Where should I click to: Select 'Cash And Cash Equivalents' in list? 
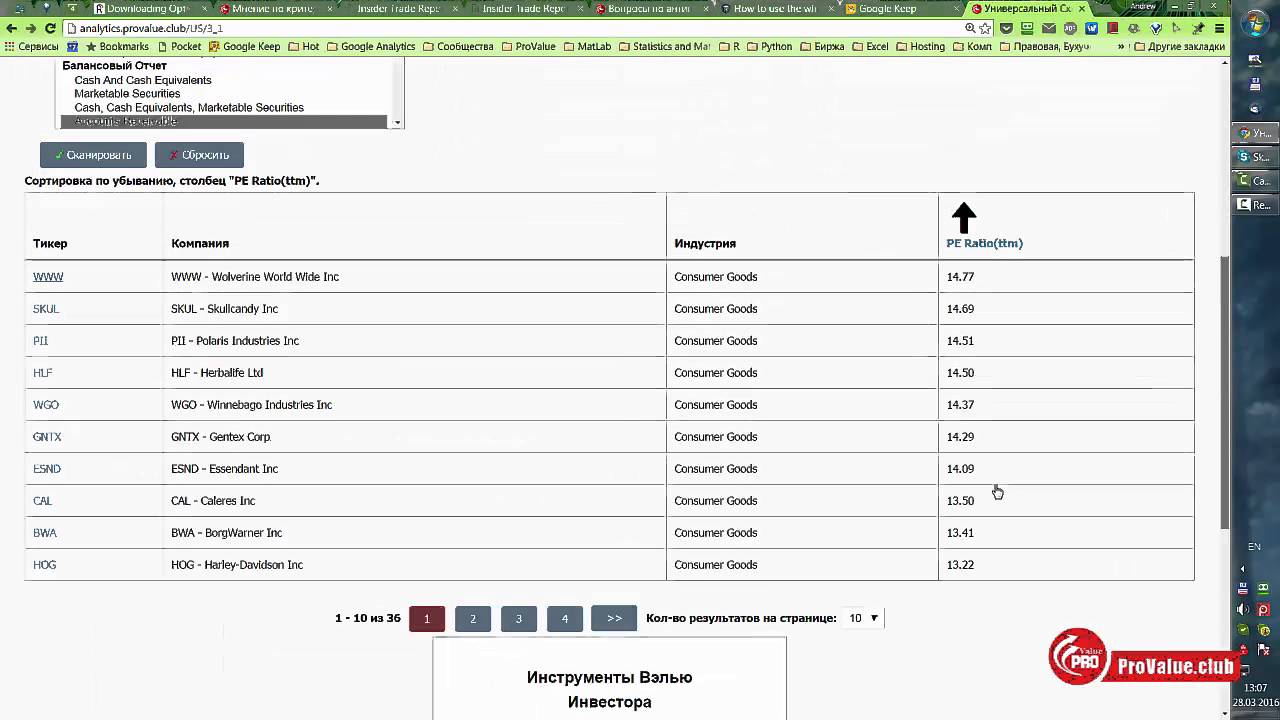coord(143,80)
